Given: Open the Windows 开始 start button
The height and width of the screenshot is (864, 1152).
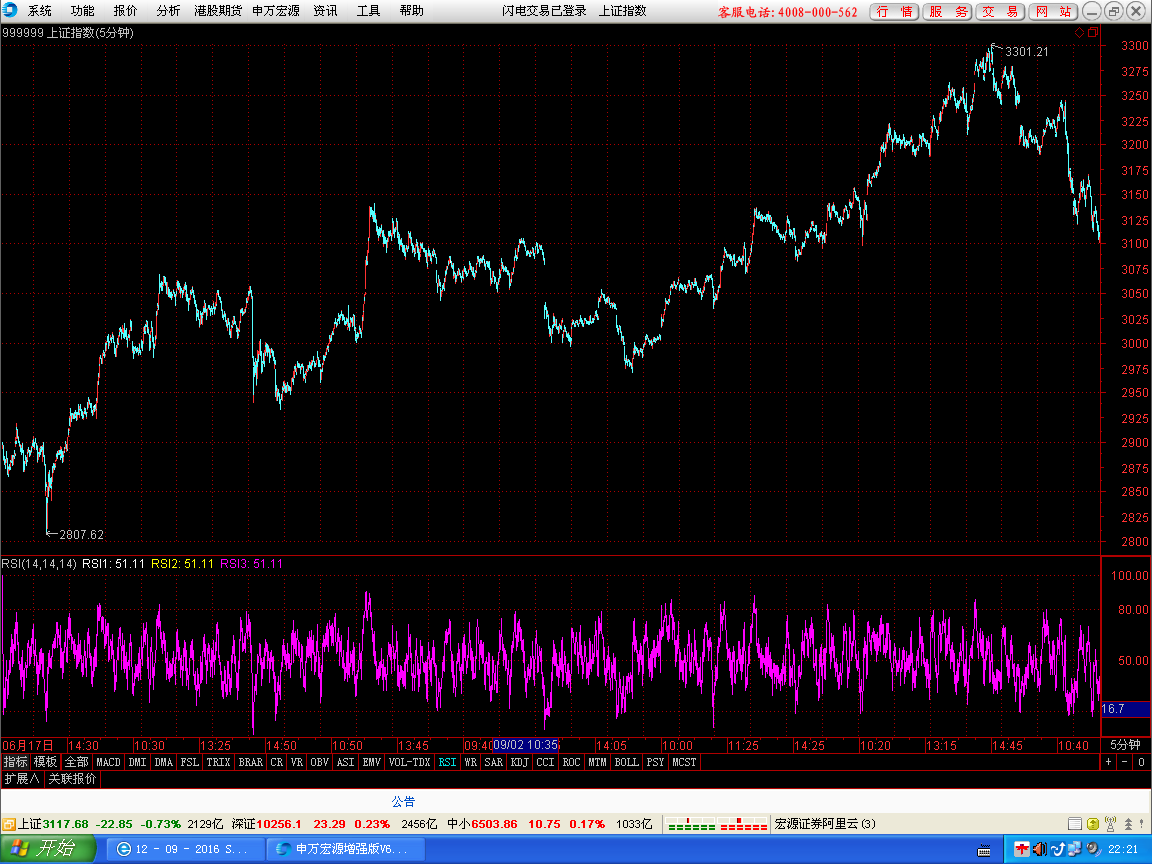Looking at the screenshot, I should (48, 849).
